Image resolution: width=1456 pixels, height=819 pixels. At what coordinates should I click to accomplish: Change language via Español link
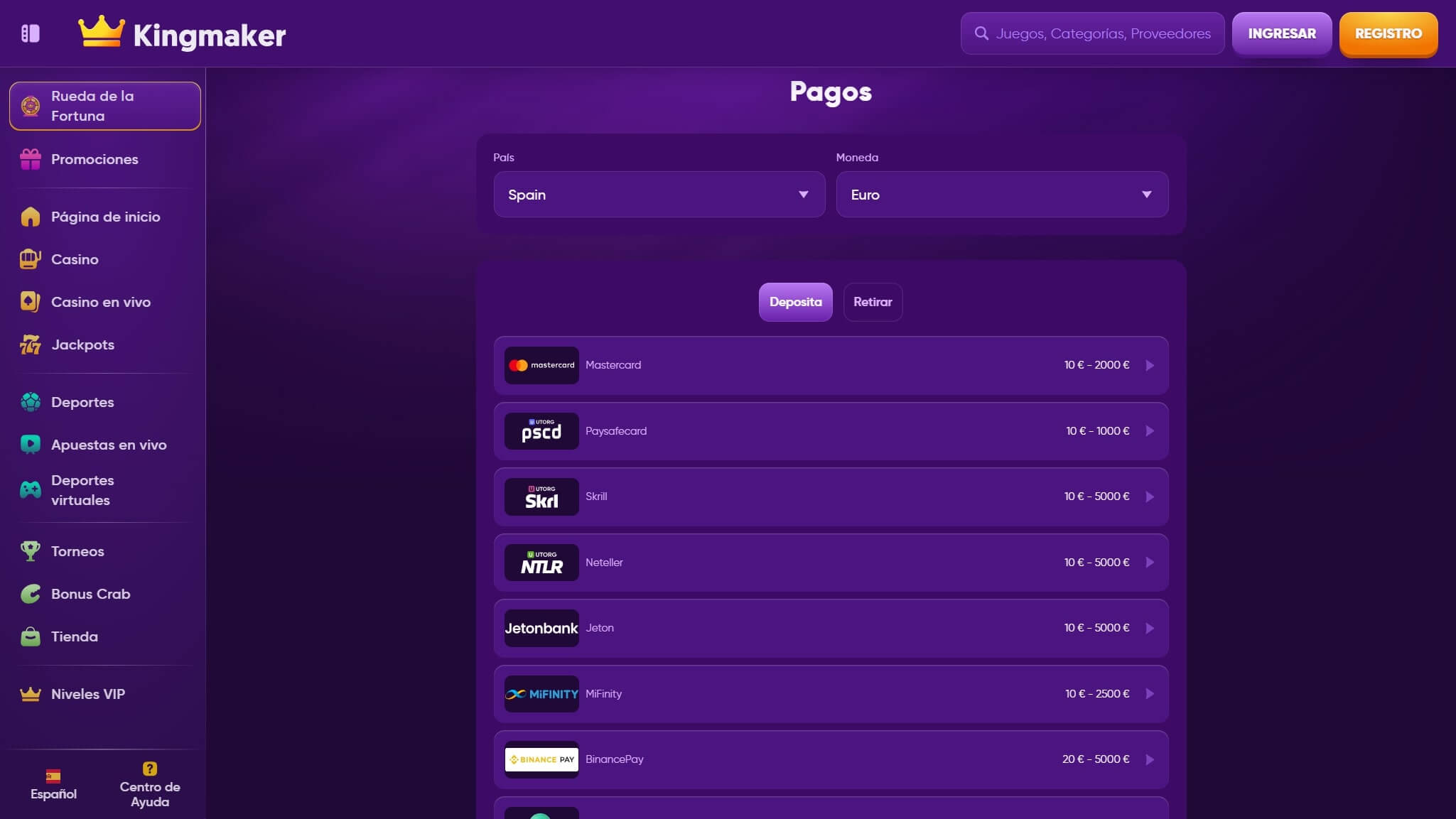coord(53,785)
